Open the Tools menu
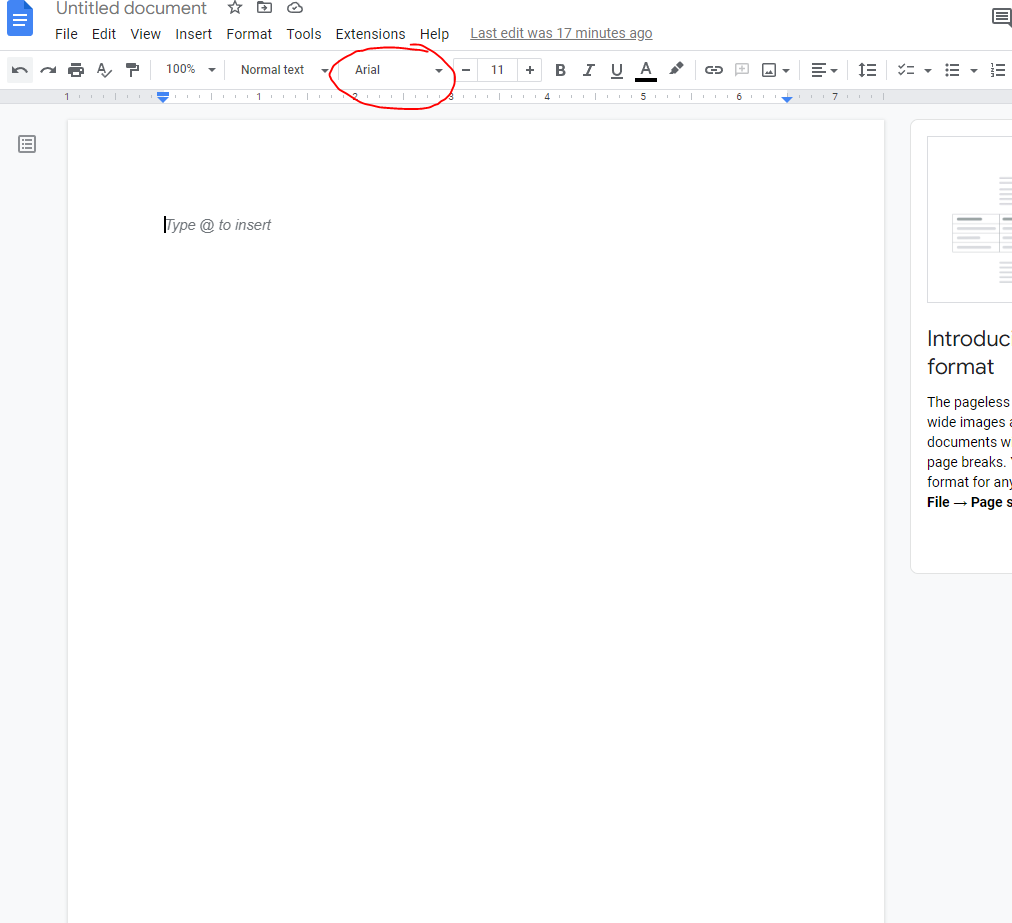Image resolution: width=1012 pixels, height=923 pixels. 303,34
